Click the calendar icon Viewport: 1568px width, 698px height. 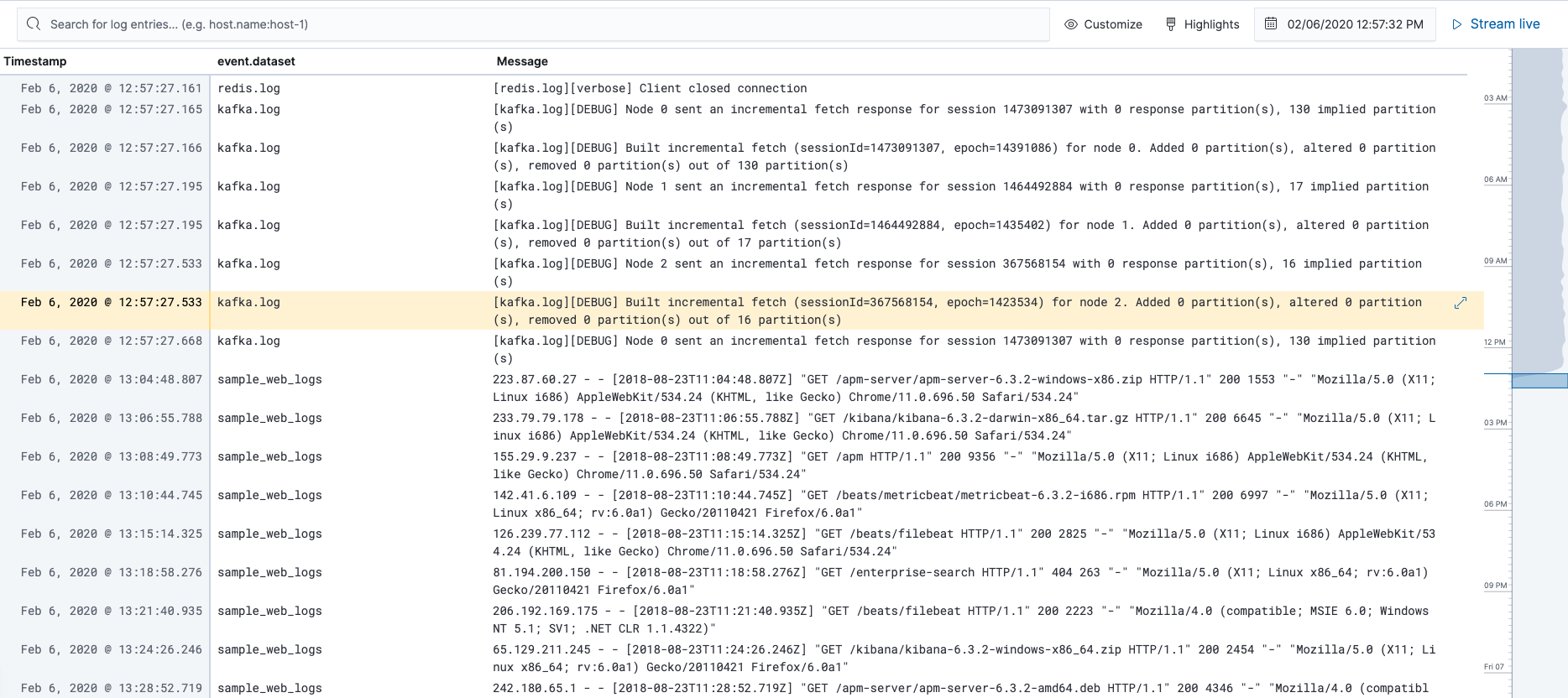tap(1271, 23)
